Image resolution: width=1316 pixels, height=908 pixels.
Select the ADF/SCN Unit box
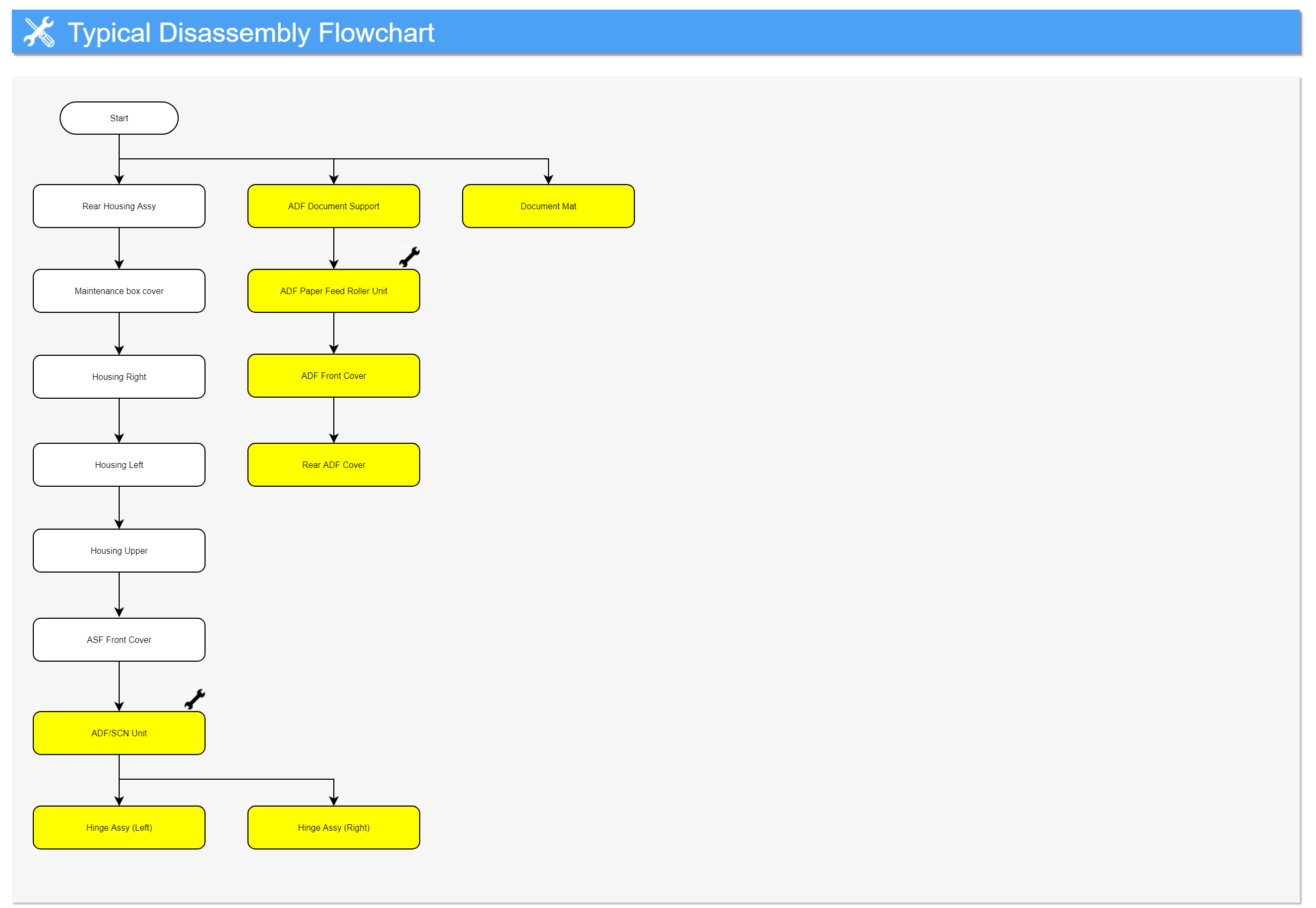[x=119, y=733]
